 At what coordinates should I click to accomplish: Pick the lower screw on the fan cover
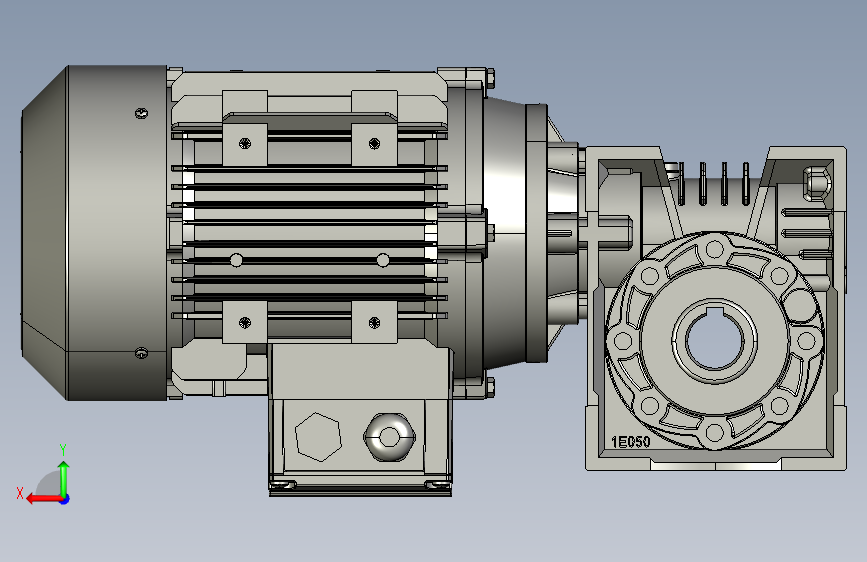[x=142, y=352]
